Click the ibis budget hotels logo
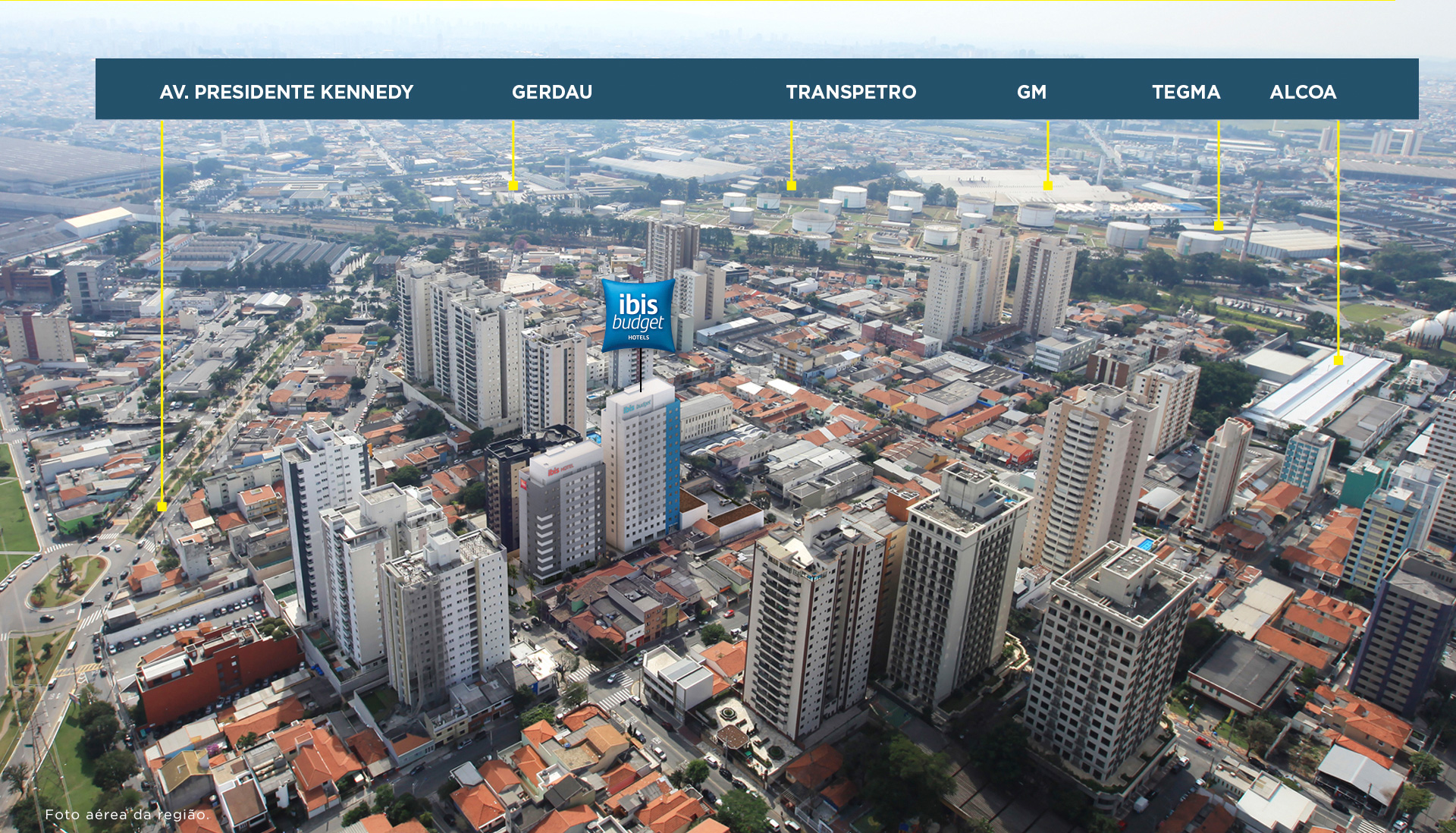 (639, 316)
